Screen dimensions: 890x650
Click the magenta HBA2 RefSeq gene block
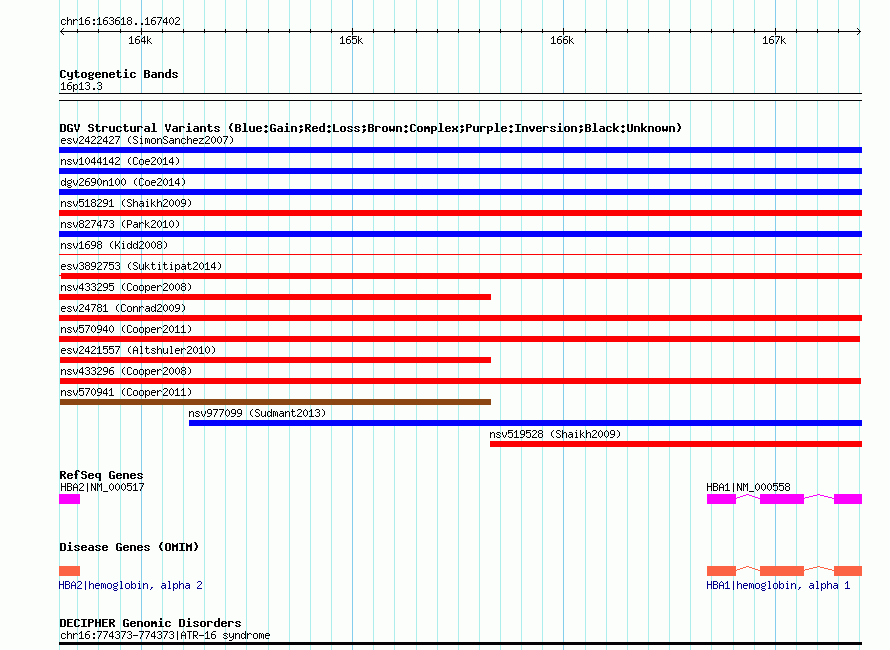click(69, 499)
